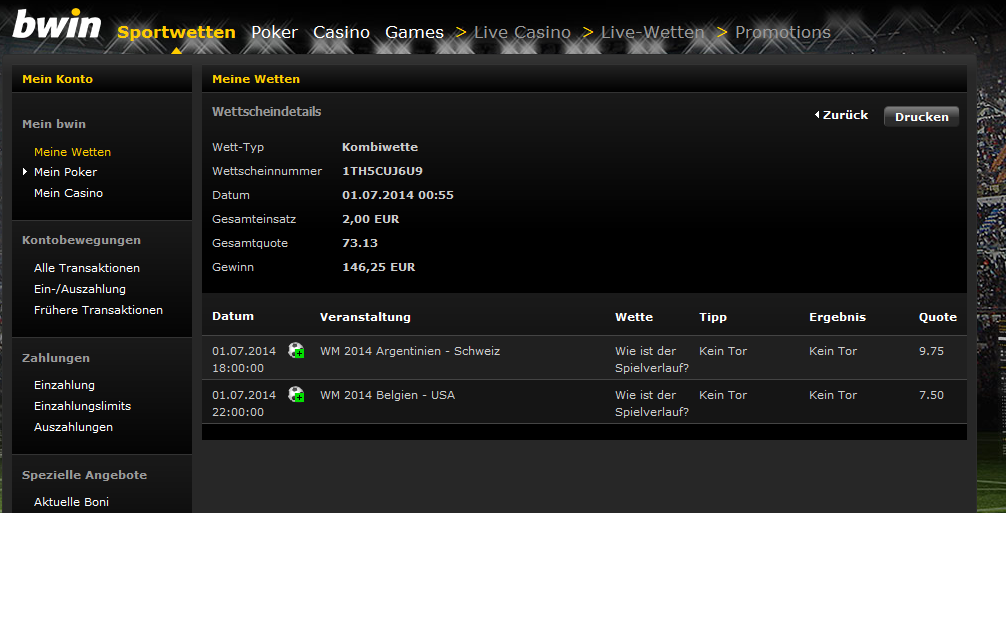Click the Spezielle Angebote section heading
This screenshot has width=1006, height=630.
click(x=85, y=475)
